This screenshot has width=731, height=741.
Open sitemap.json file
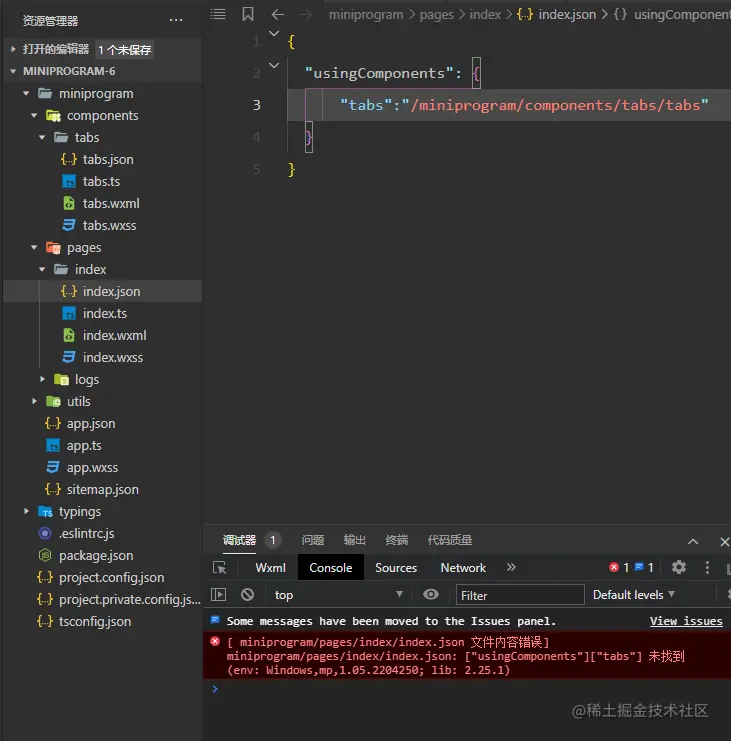point(103,489)
